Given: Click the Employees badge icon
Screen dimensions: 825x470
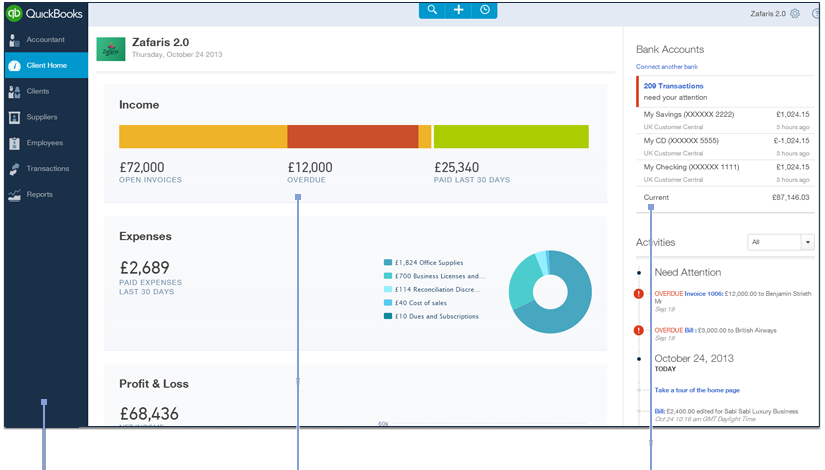Looking at the screenshot, I should click(15, 143).
